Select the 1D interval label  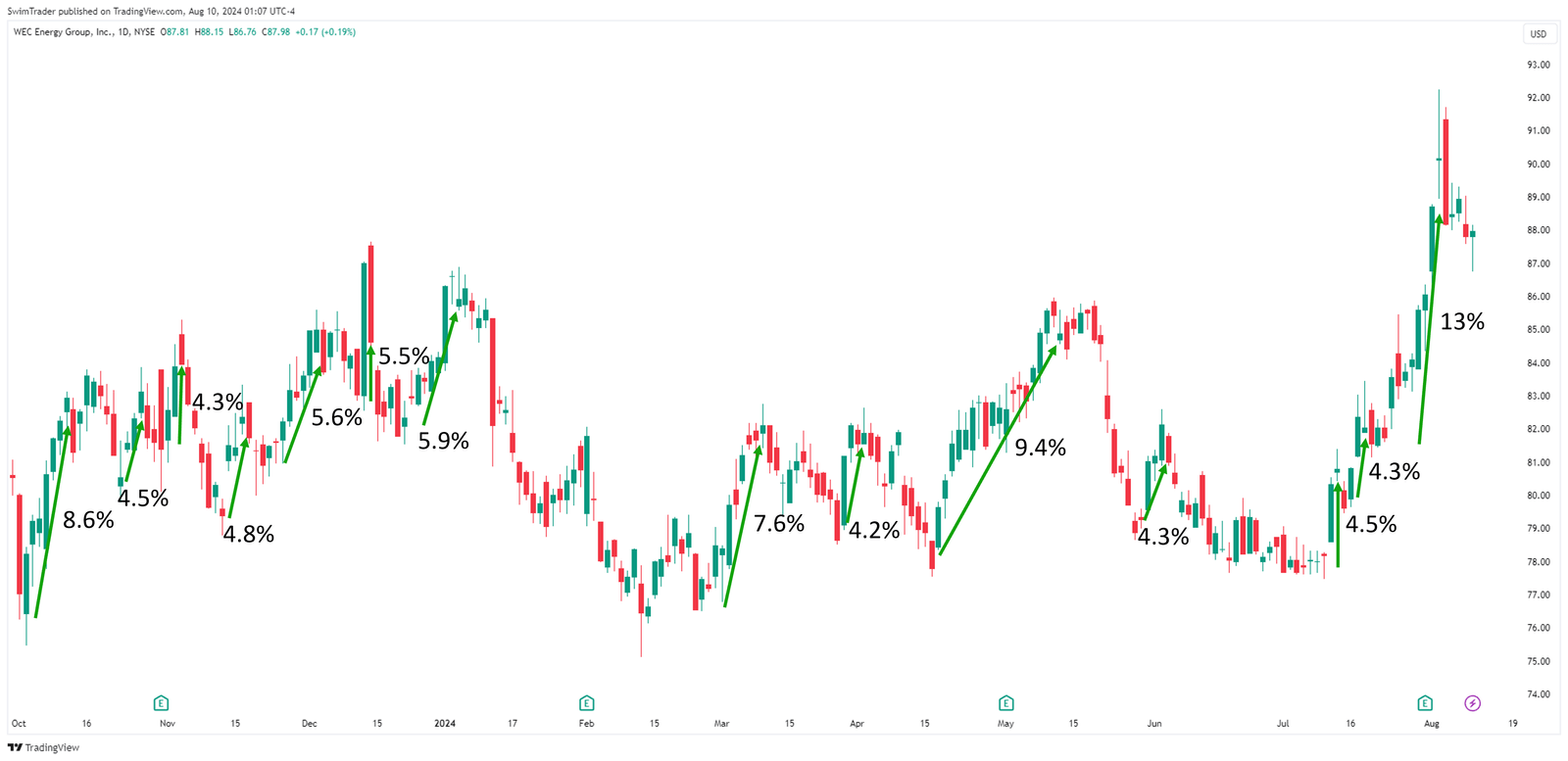tap(123, 32)
